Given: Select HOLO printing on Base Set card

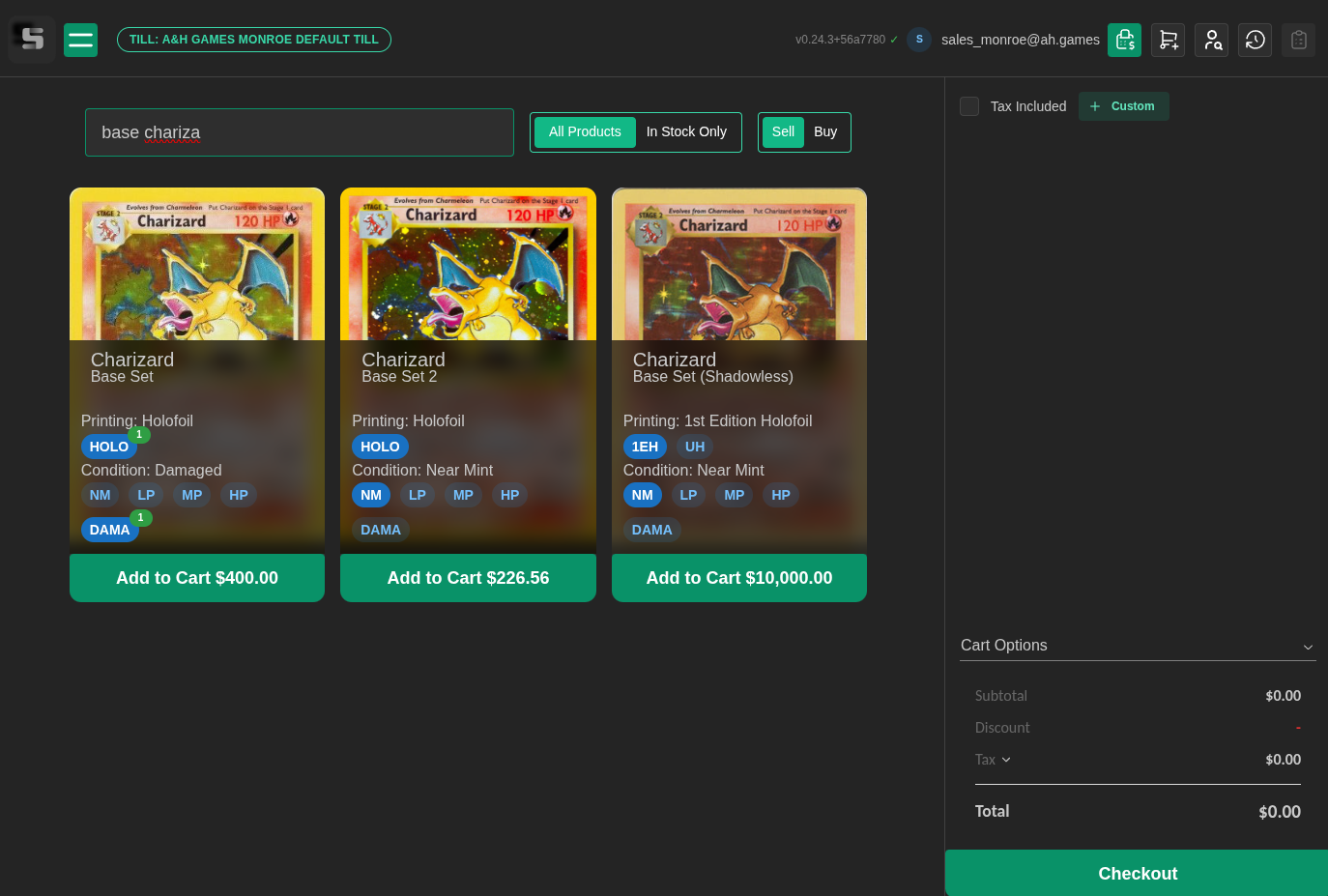Looking at the screenshot, I should (109, 447).
